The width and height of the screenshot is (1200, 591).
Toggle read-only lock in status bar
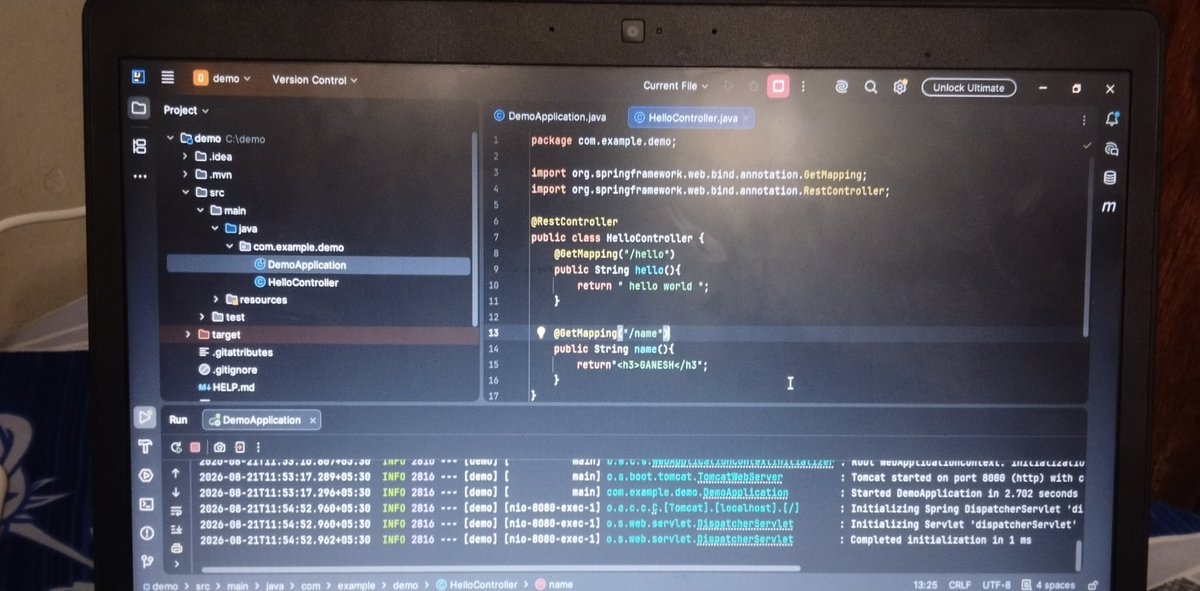pyautogui.click(x=1092, y=586)
